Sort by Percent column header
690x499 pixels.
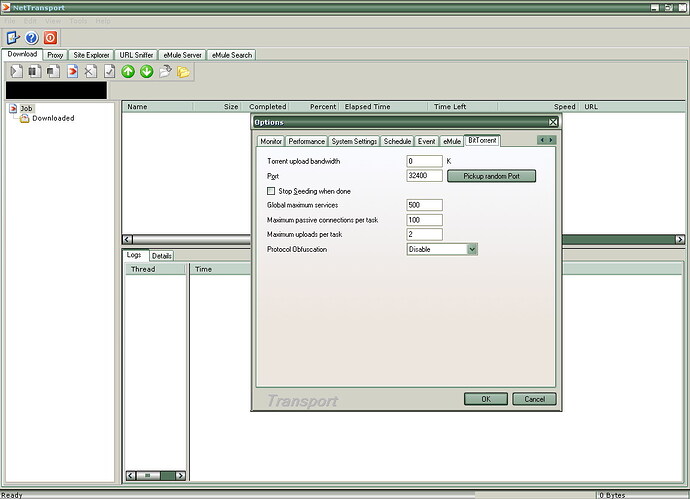coord(314,107)
